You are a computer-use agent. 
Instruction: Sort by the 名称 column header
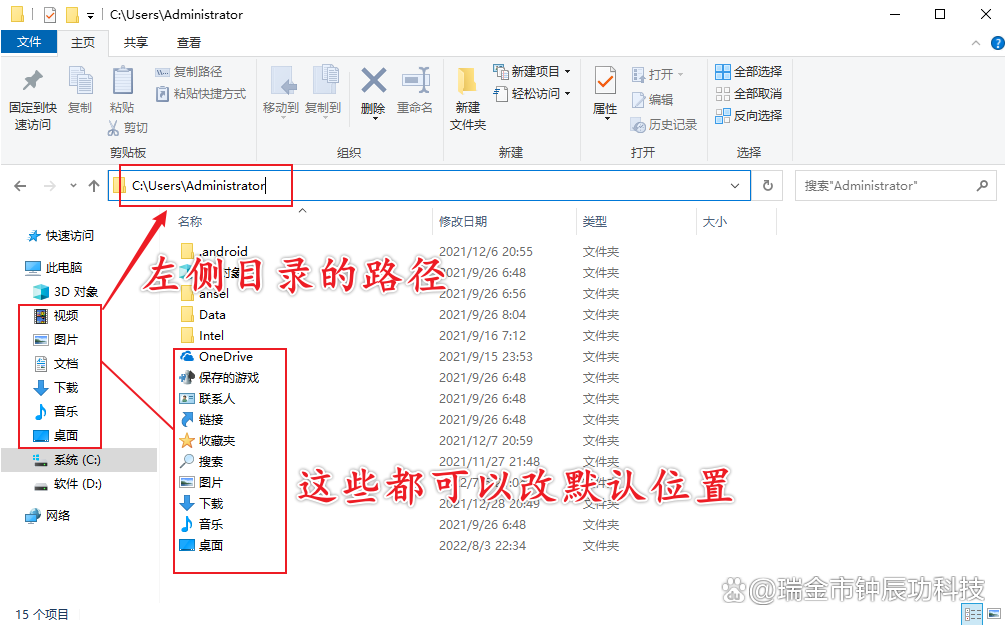(190, 222)
